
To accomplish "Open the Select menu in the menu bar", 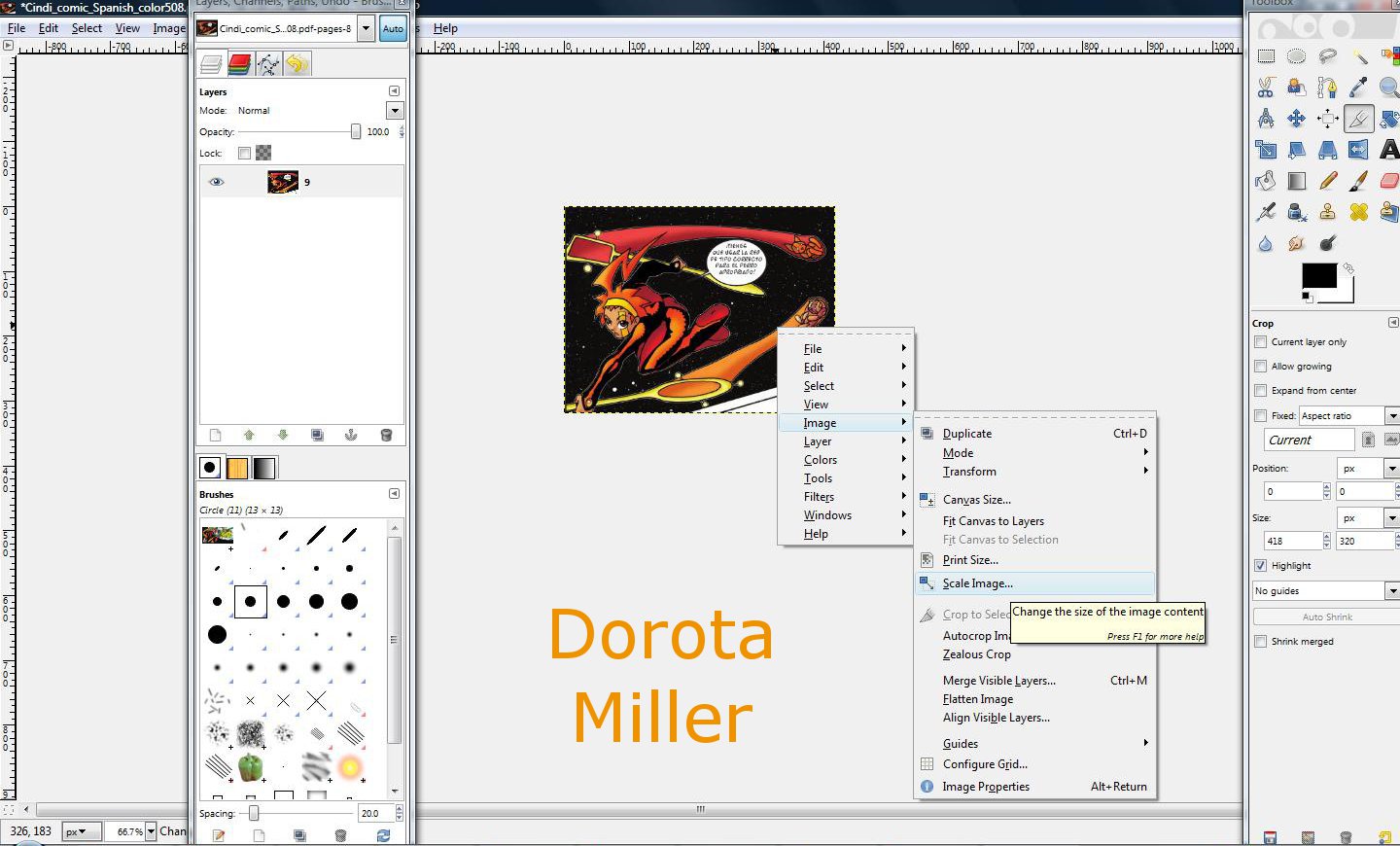I will point(86,28).
